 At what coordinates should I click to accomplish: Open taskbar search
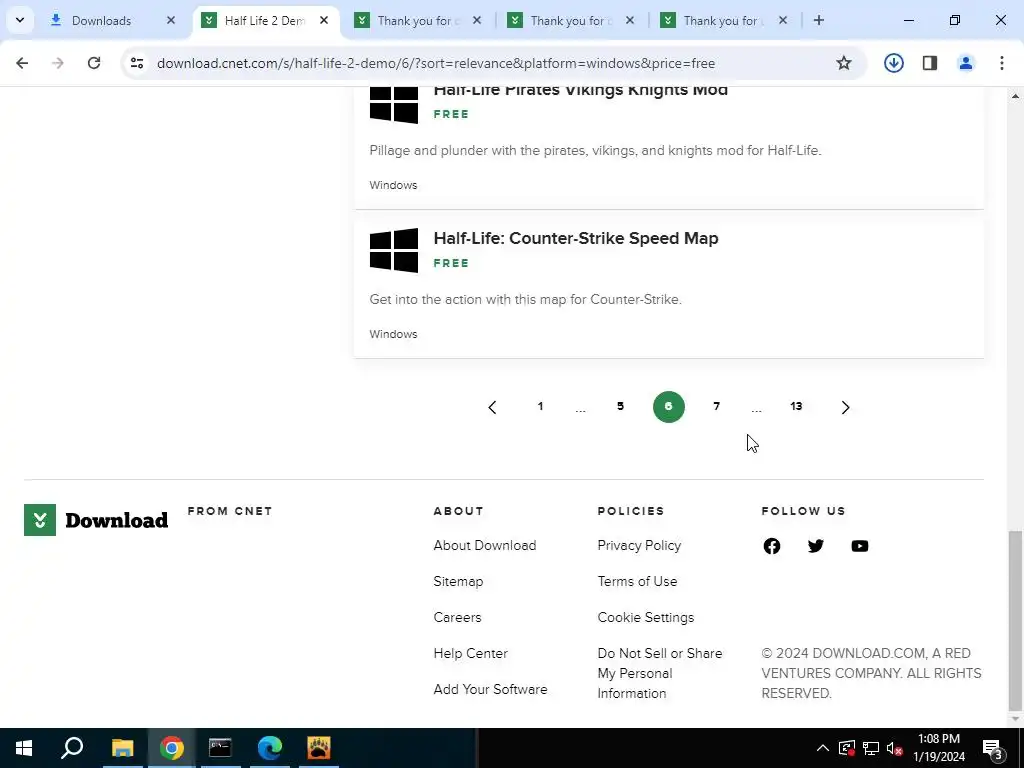click(x=72, y=748)
